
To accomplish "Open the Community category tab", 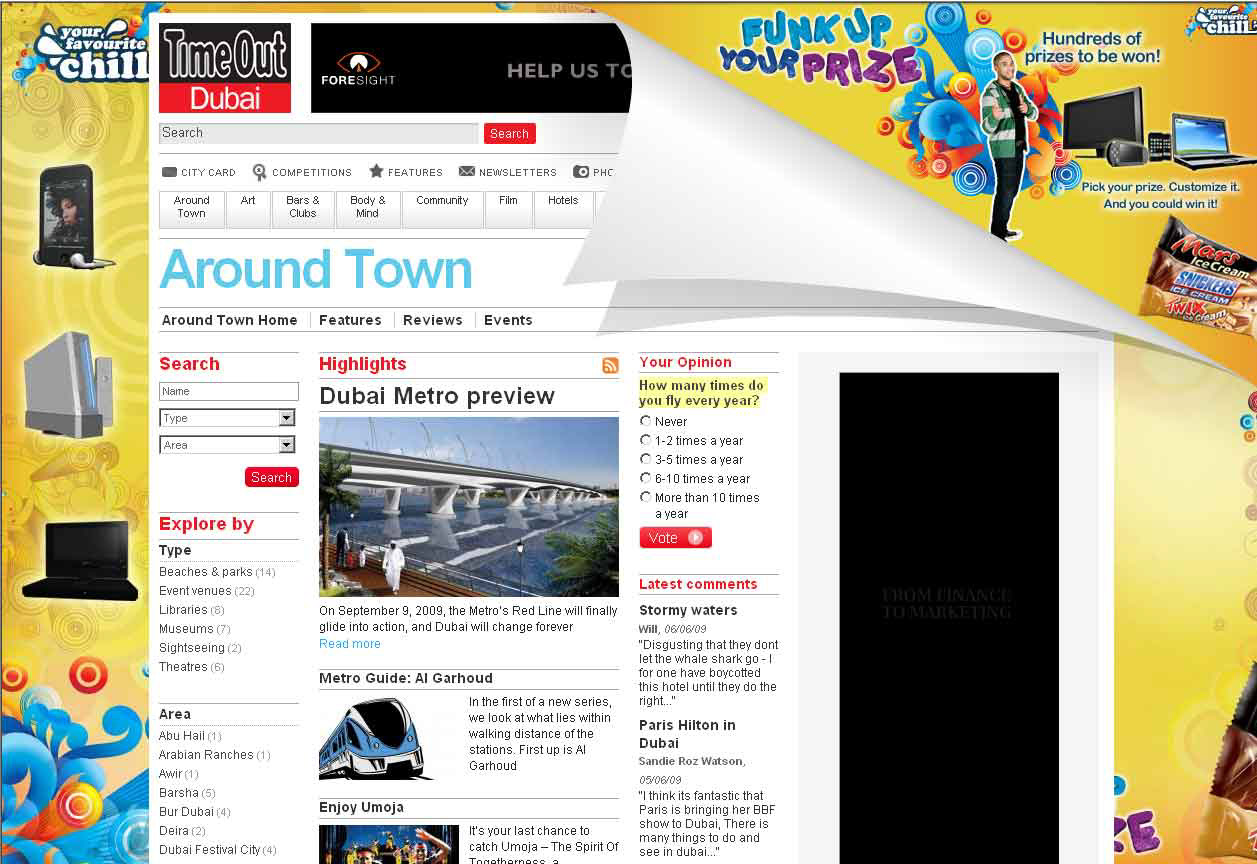I will [442, 210].
